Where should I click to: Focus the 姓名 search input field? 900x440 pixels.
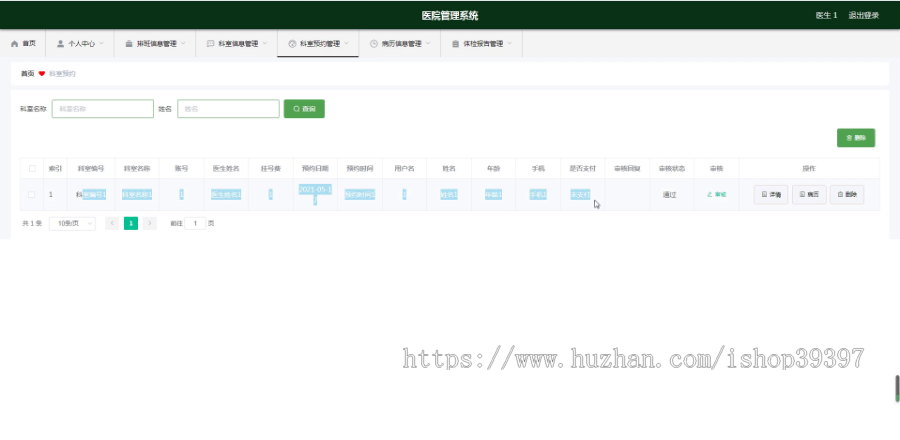[228, 108]
